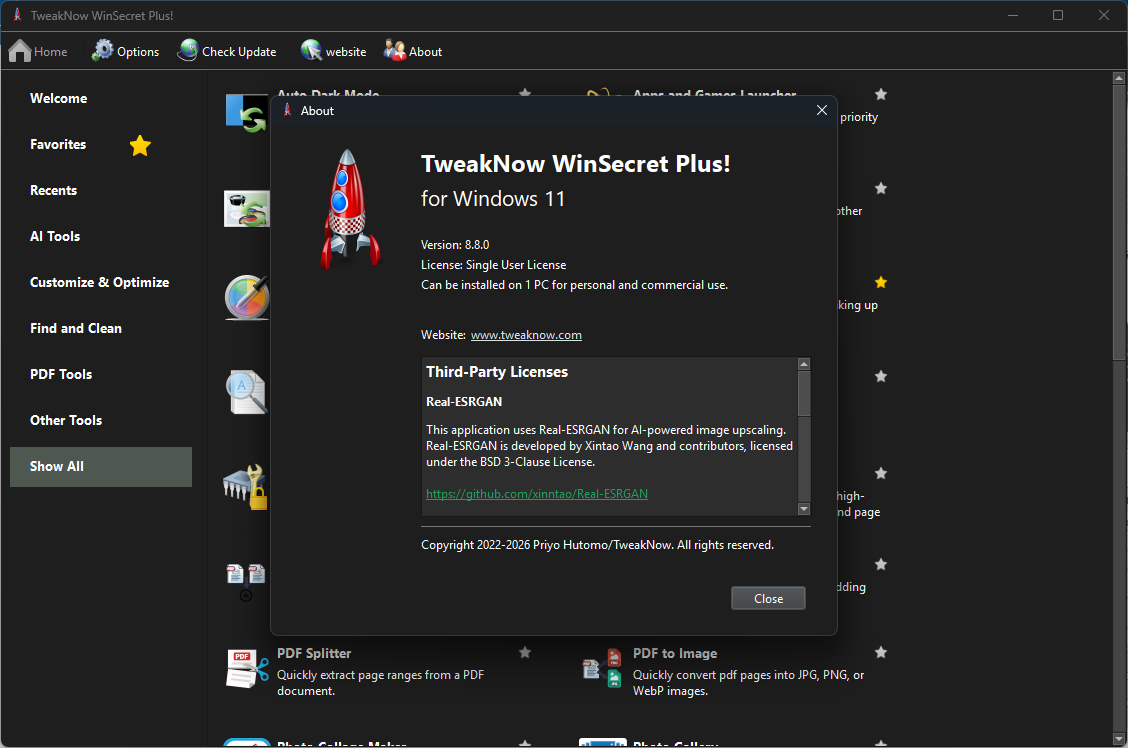Select Customize & Optimize category

click(101, 283)
